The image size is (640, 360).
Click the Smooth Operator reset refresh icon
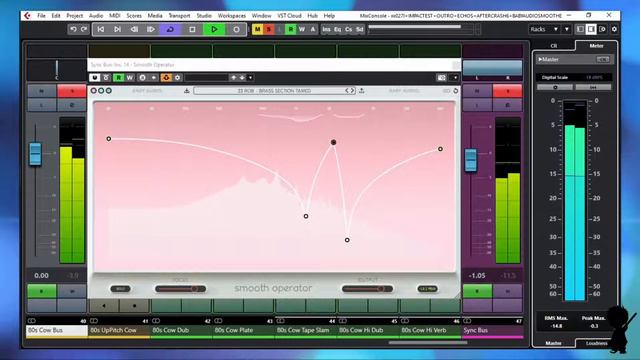pyautogui.click(x=456, y=91)
